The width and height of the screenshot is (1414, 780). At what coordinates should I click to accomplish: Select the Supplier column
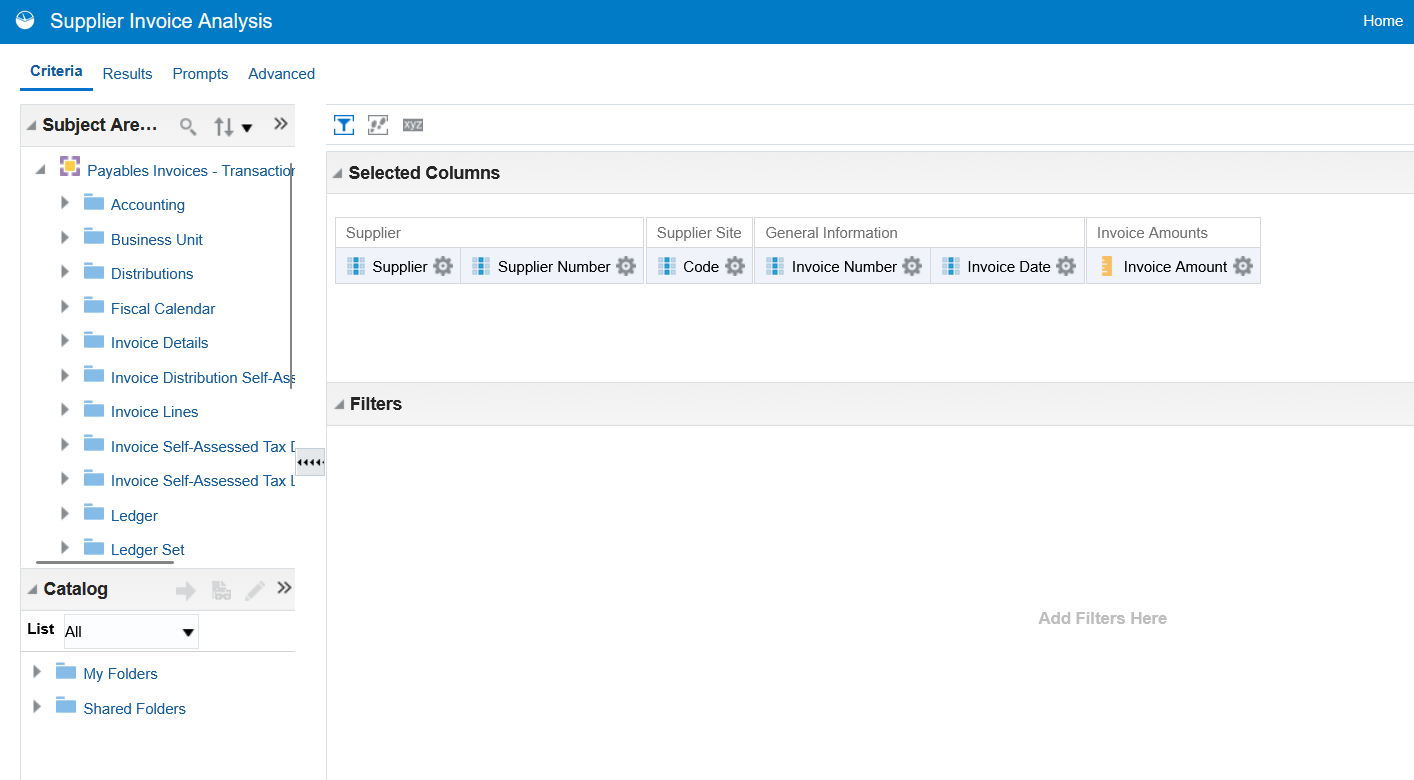click(399, 267)
